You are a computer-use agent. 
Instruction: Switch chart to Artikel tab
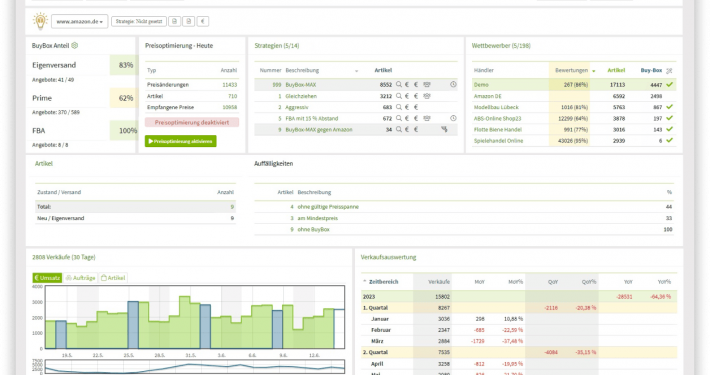click(113, 278)
